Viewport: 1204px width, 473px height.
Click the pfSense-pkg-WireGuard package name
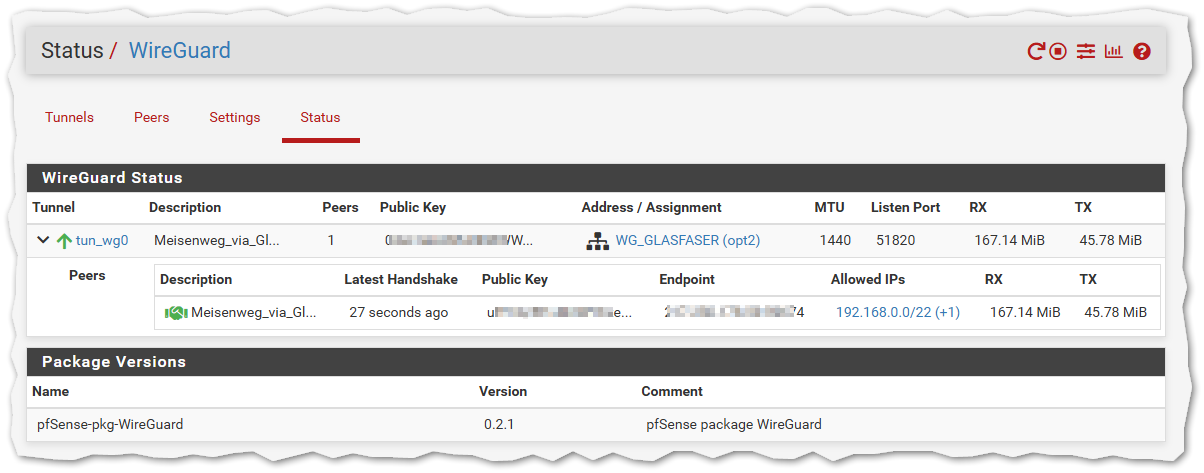pos(110,424)
